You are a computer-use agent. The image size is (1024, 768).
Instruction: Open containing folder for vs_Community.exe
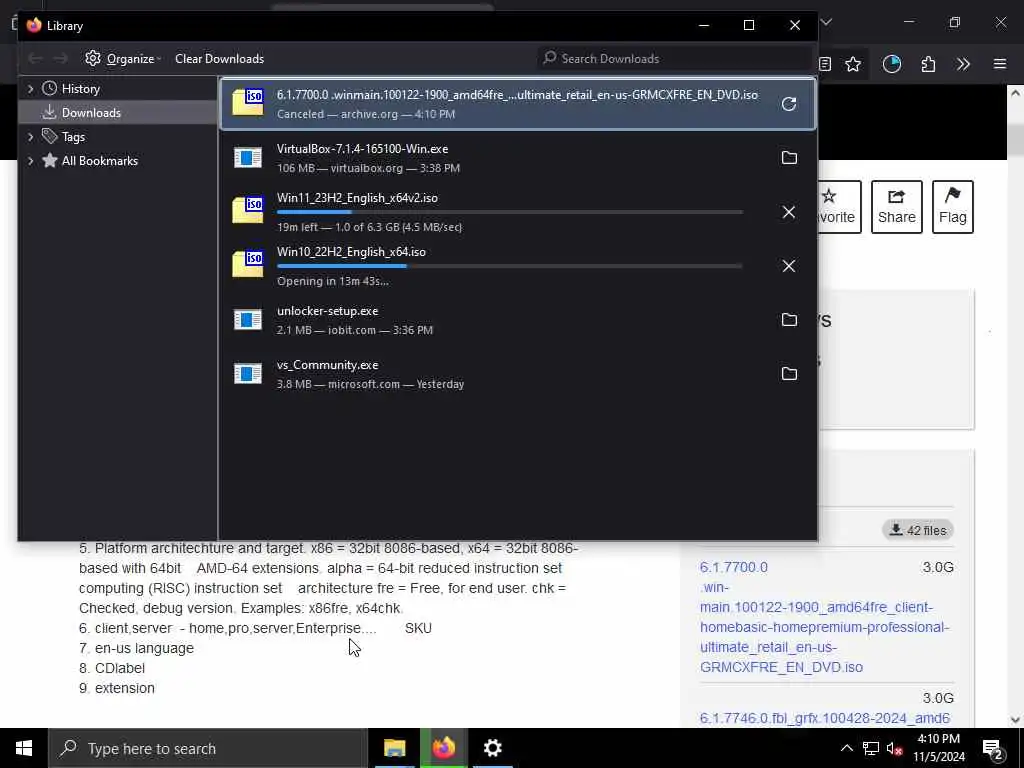click(x=789, y=374)
